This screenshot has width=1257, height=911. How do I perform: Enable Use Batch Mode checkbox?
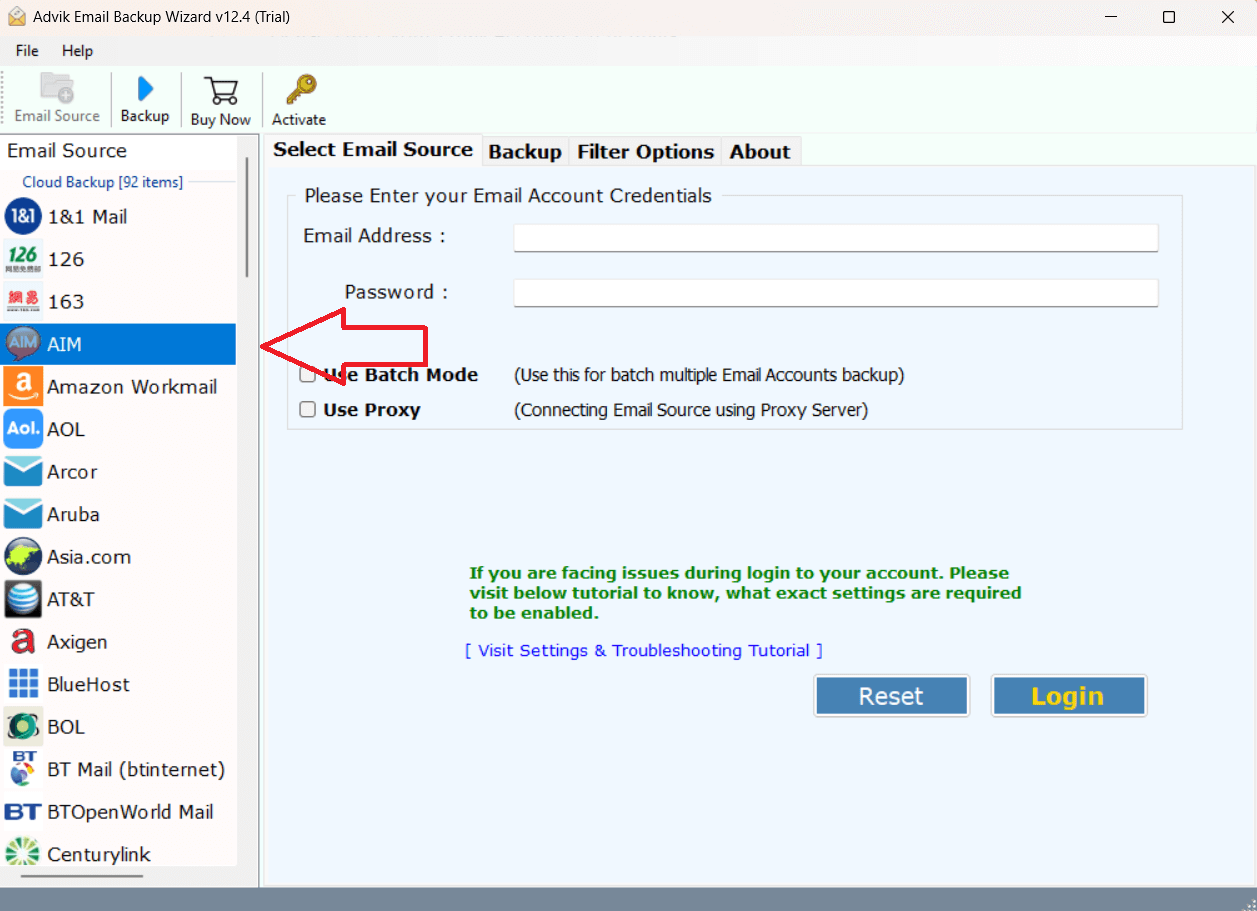(307, 374)
